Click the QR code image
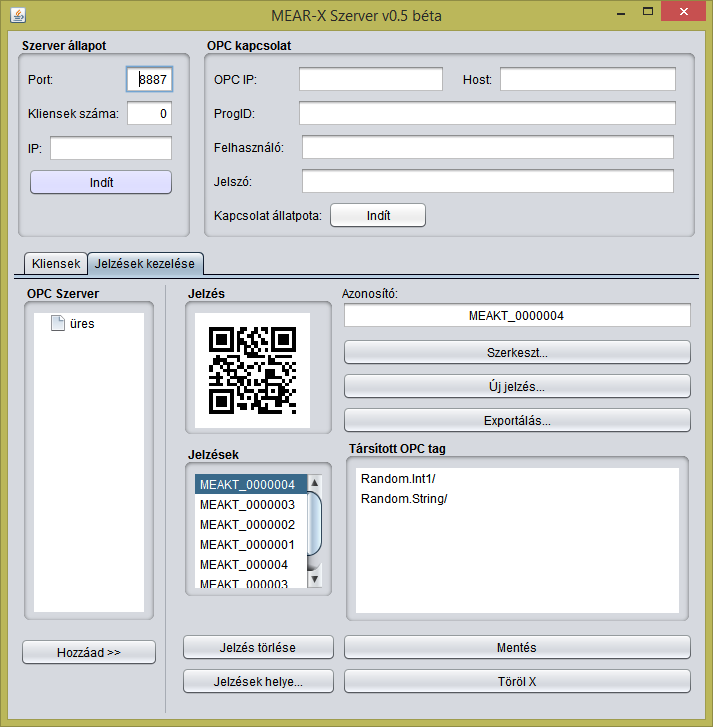 252,370
